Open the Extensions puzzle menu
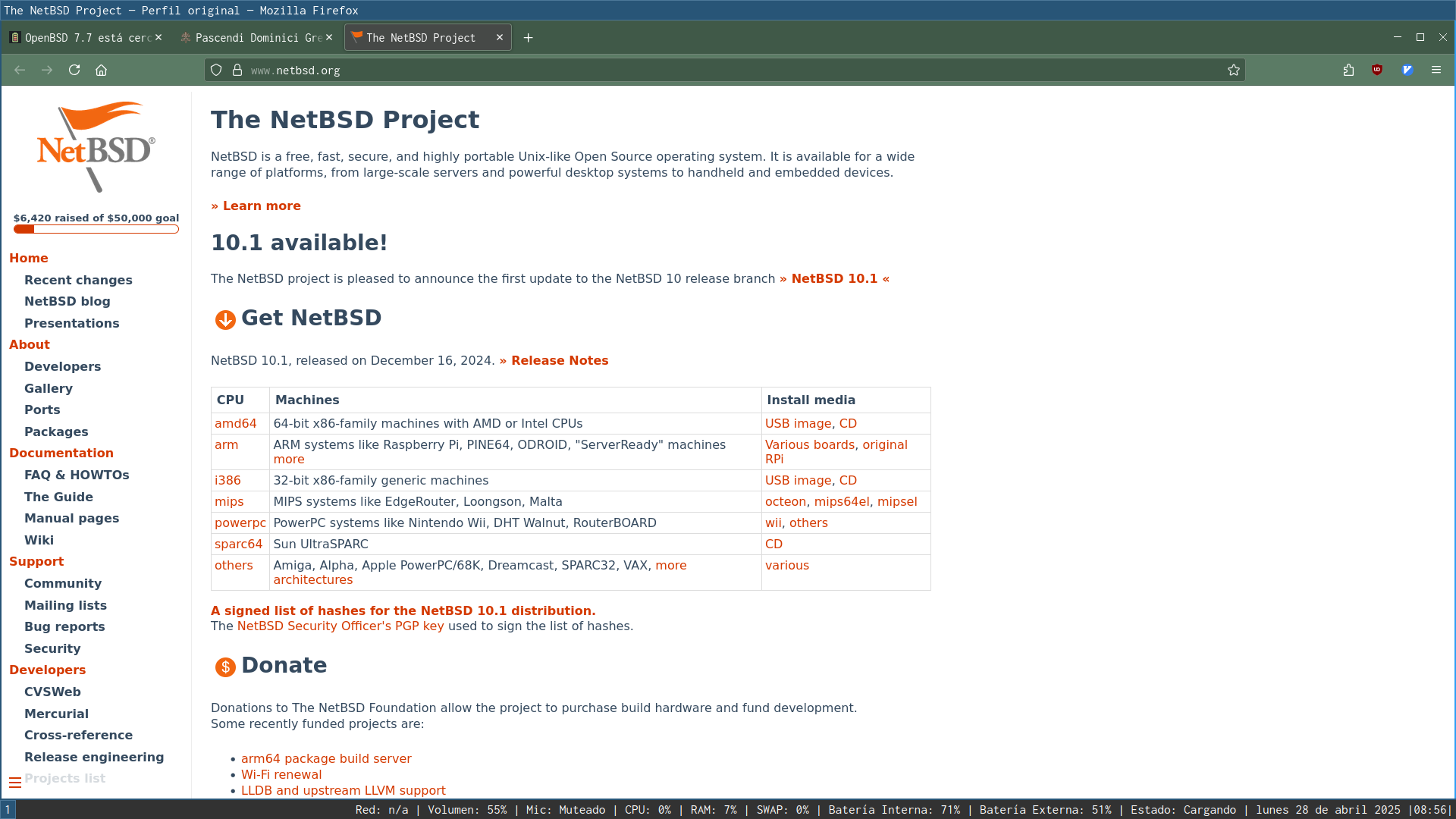 [x=1348, y=70]
